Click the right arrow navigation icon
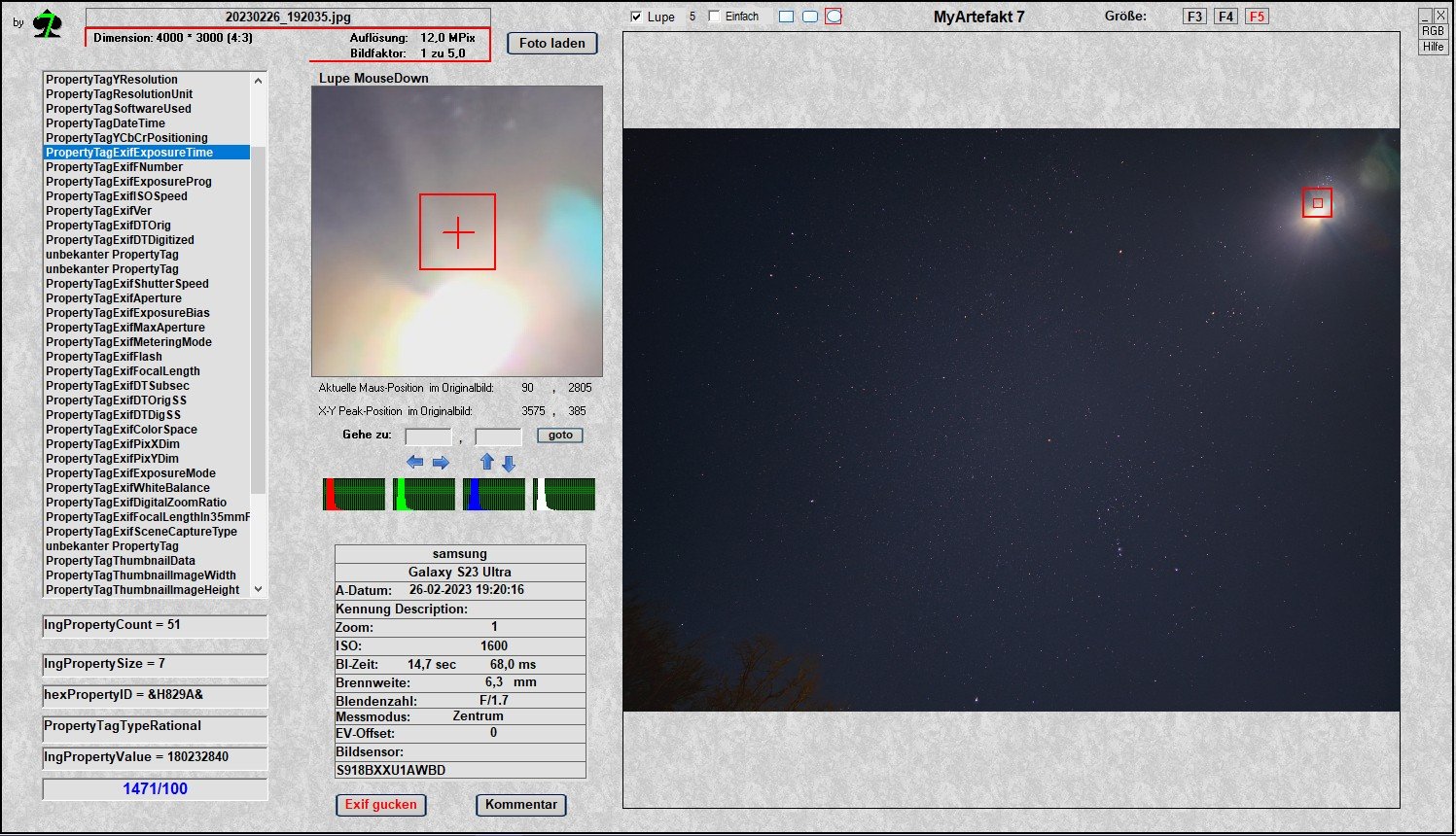 [x=441, y=463]
